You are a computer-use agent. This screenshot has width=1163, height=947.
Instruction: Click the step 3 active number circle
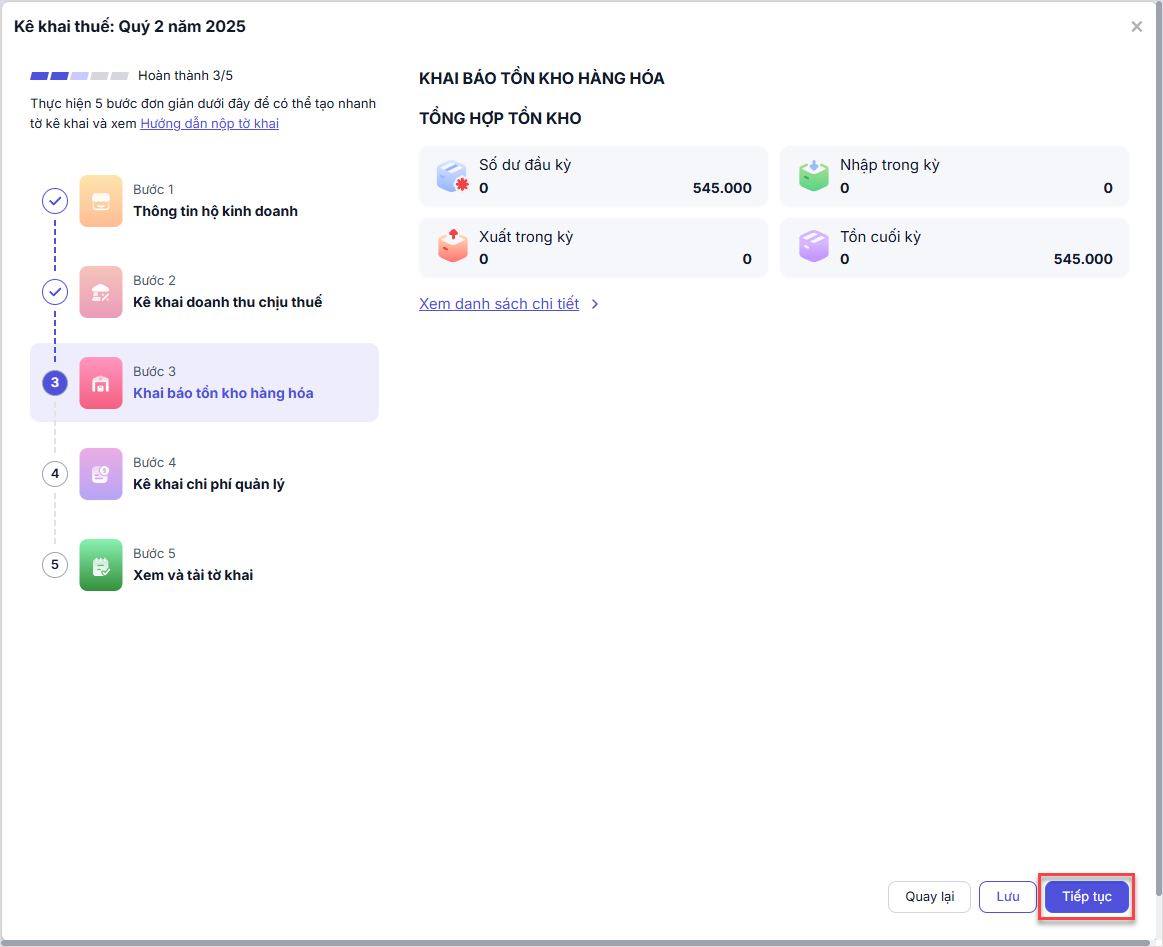pyautogui.click(x=55, y=383)
